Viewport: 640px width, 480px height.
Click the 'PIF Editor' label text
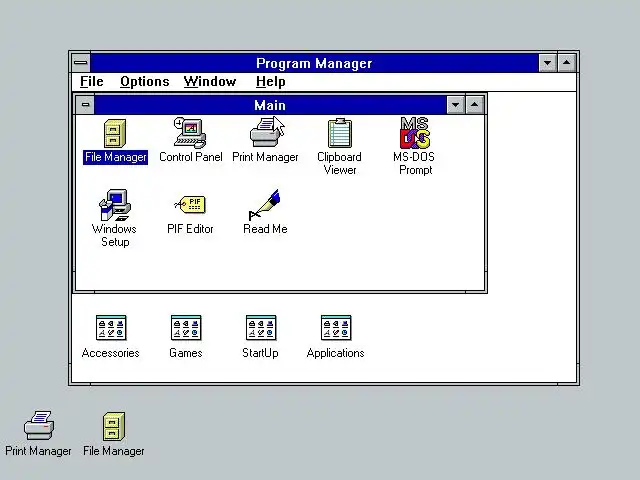pyautogui.click(x=190, y=229)
